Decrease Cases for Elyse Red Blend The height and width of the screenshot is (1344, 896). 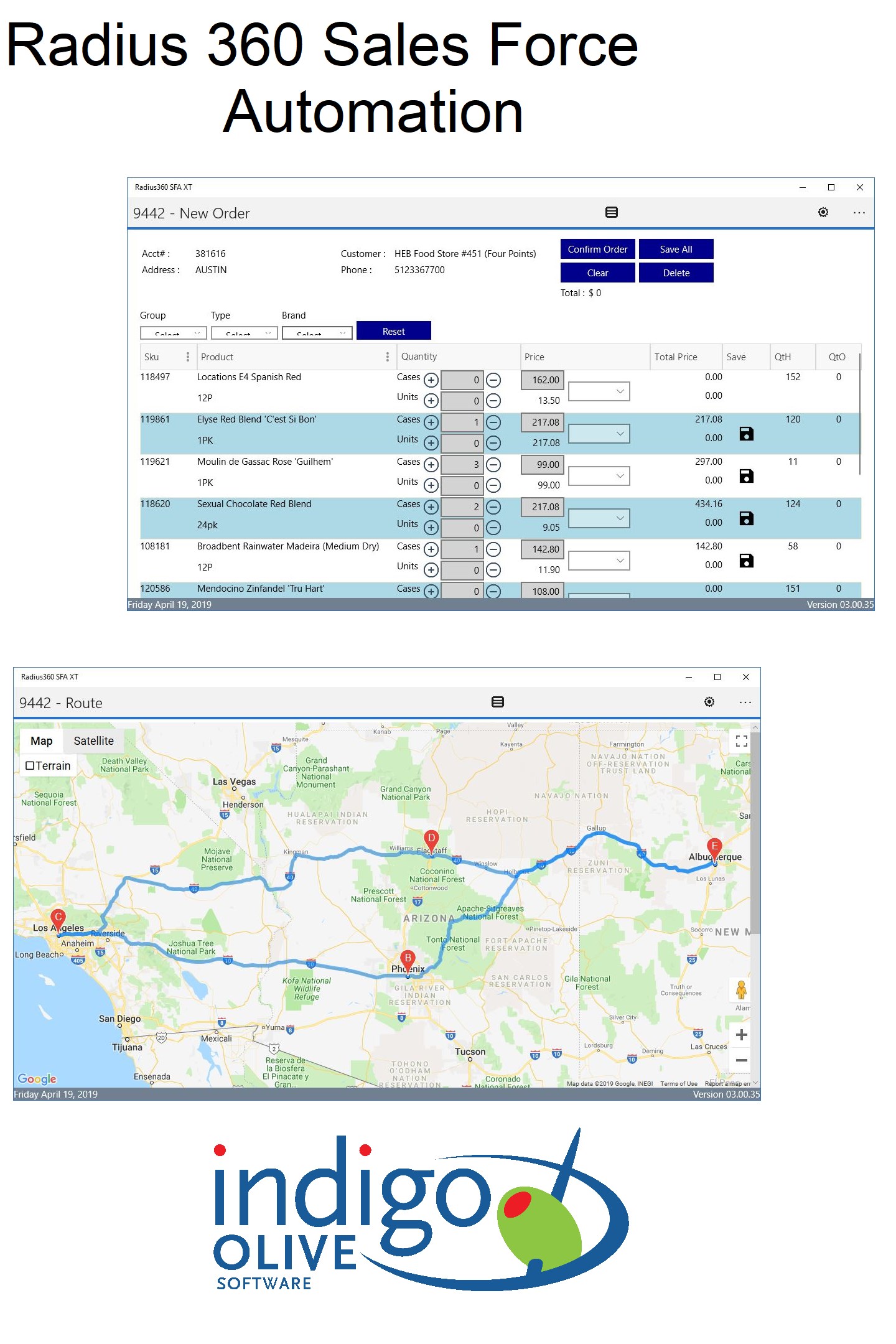tap(493, 422)
